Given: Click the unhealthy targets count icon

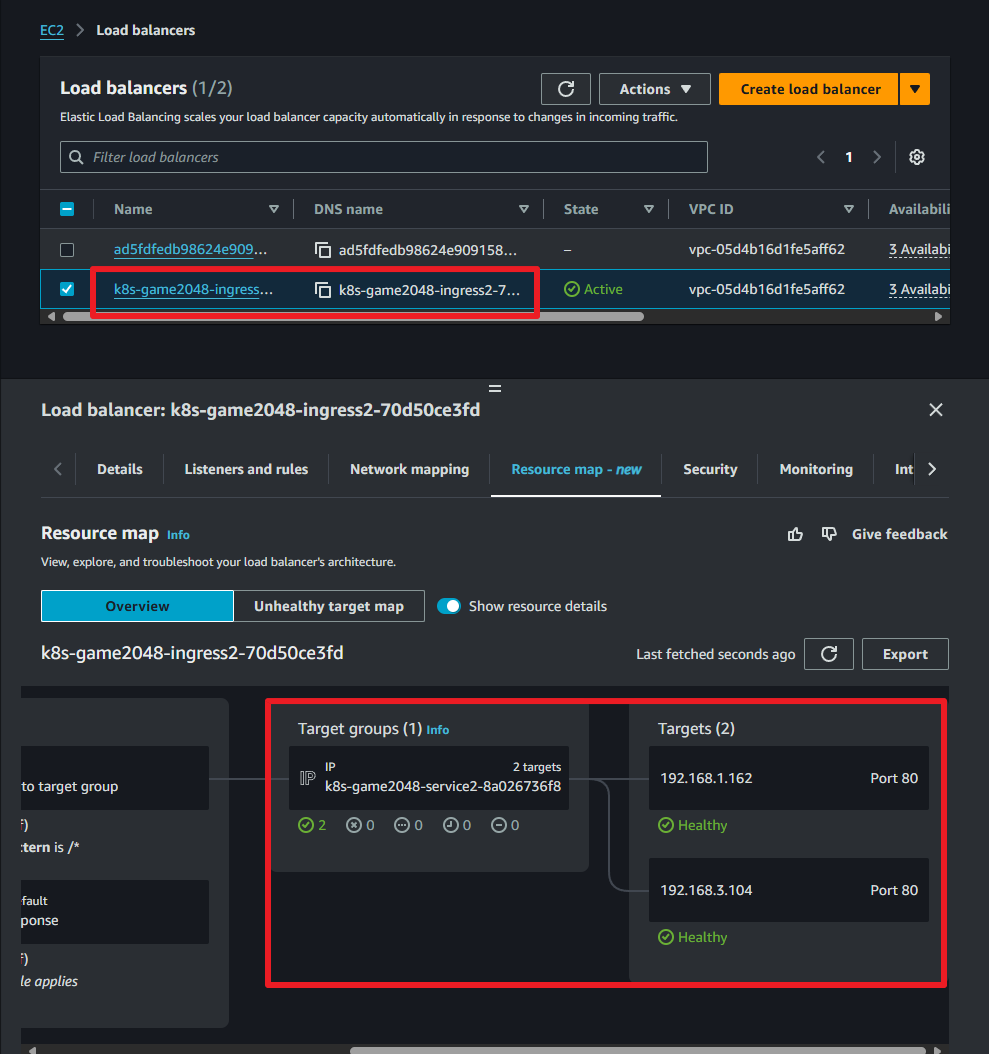Looking at the screenshot, I should (354, 825).
